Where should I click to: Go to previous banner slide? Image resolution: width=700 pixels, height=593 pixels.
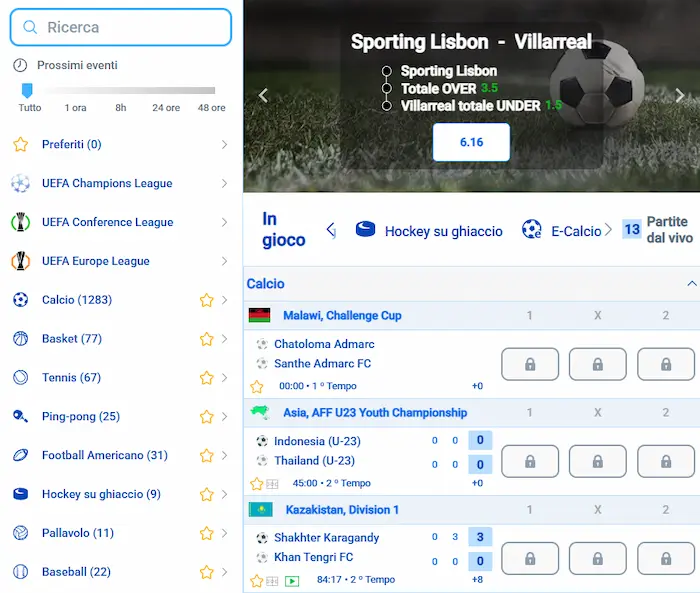[263, 95]
